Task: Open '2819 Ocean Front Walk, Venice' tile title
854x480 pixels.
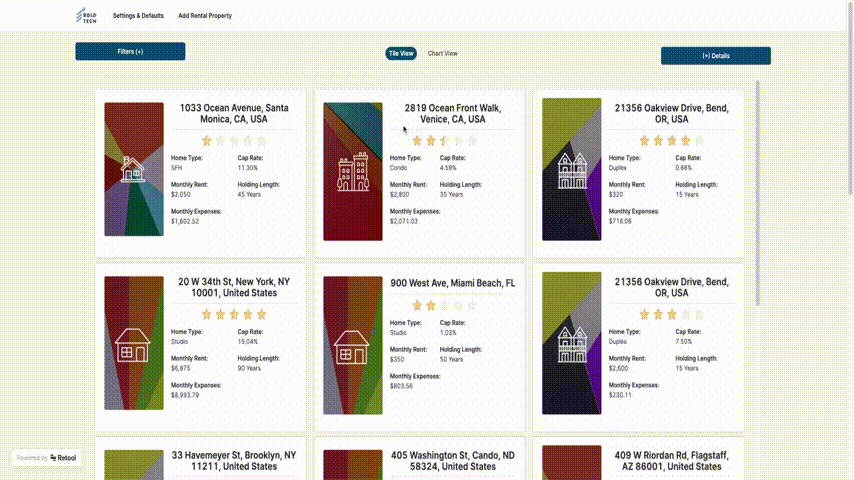Action: pyautogui.click(x=453, y=113)
